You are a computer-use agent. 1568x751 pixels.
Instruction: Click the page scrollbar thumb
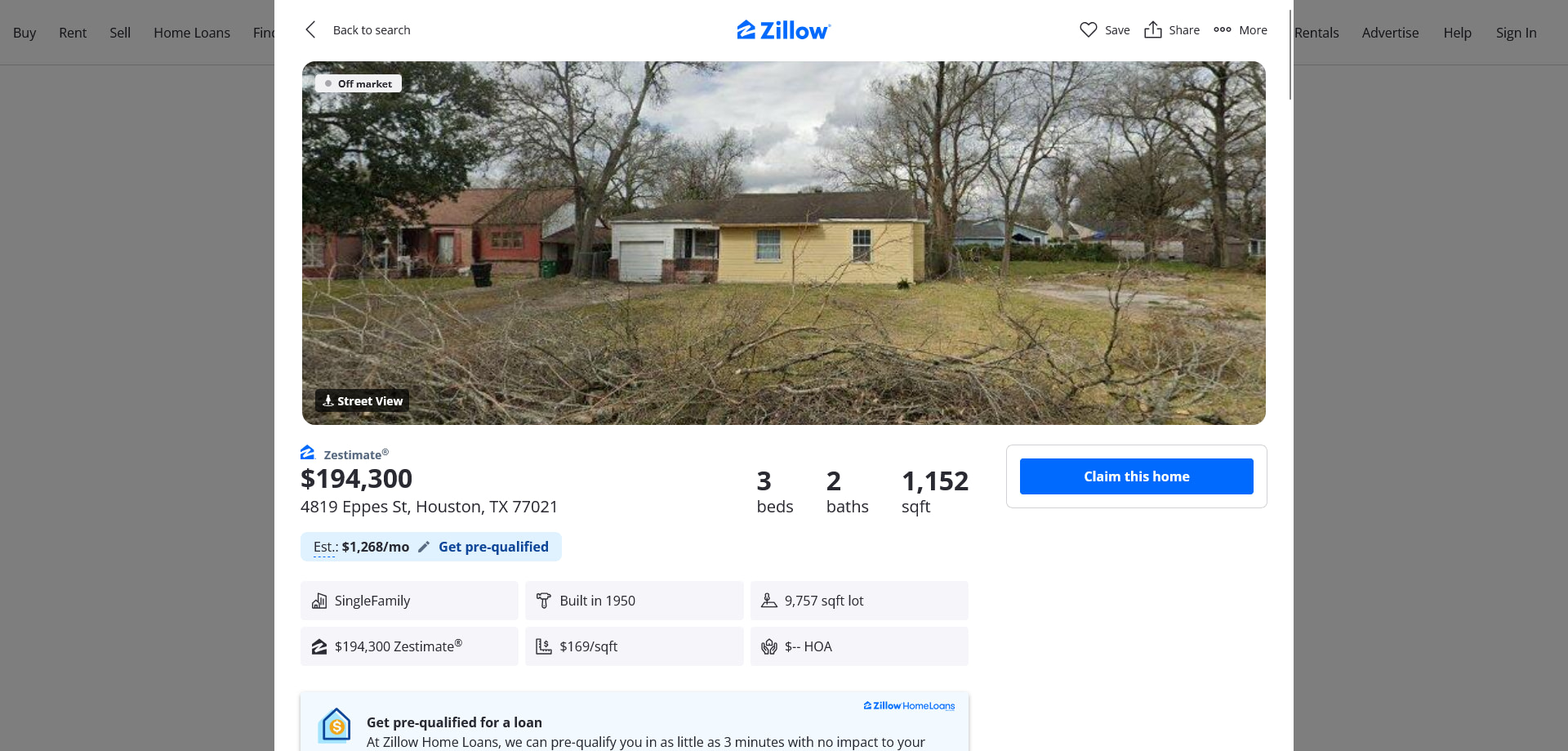pos(1290,55)
